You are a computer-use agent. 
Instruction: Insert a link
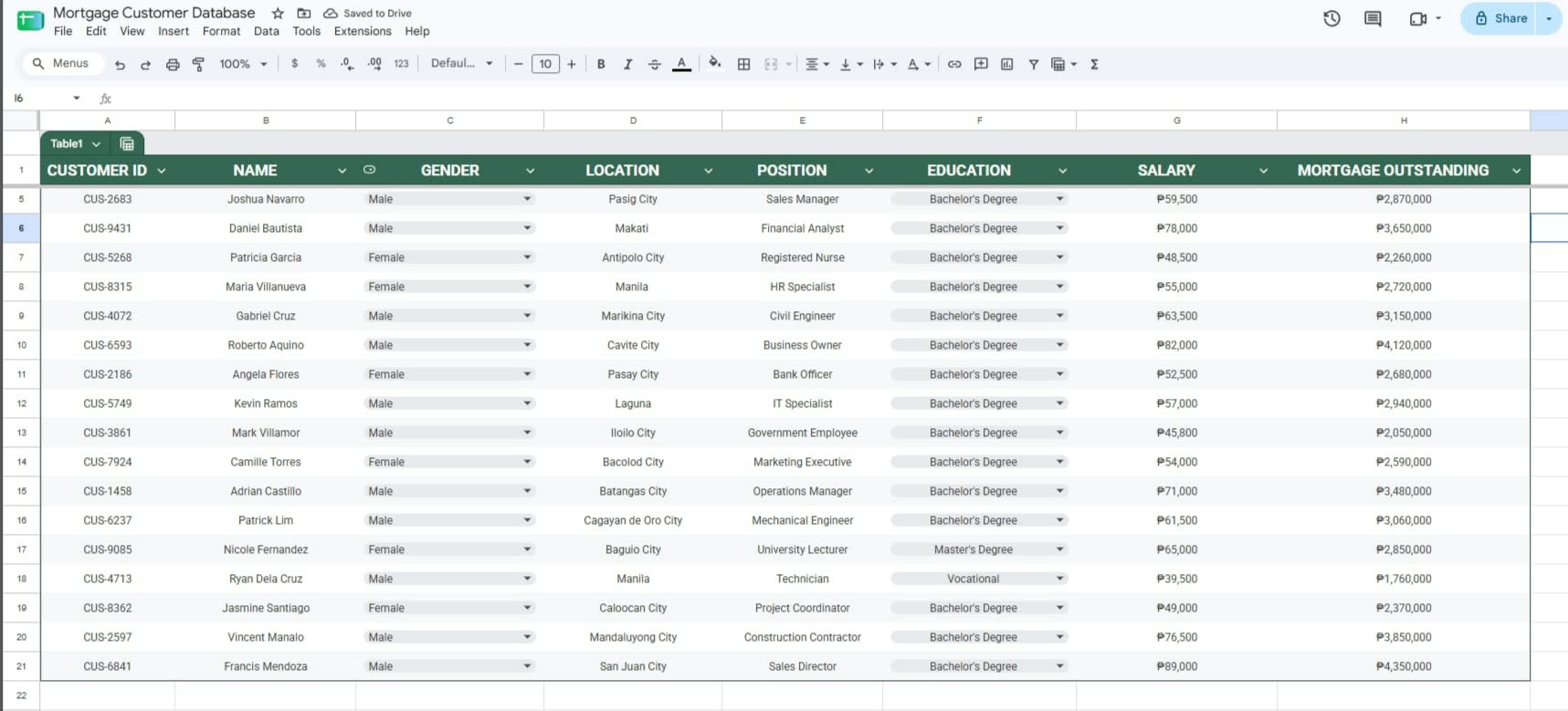pyautogui.click(x=954, y=64)
